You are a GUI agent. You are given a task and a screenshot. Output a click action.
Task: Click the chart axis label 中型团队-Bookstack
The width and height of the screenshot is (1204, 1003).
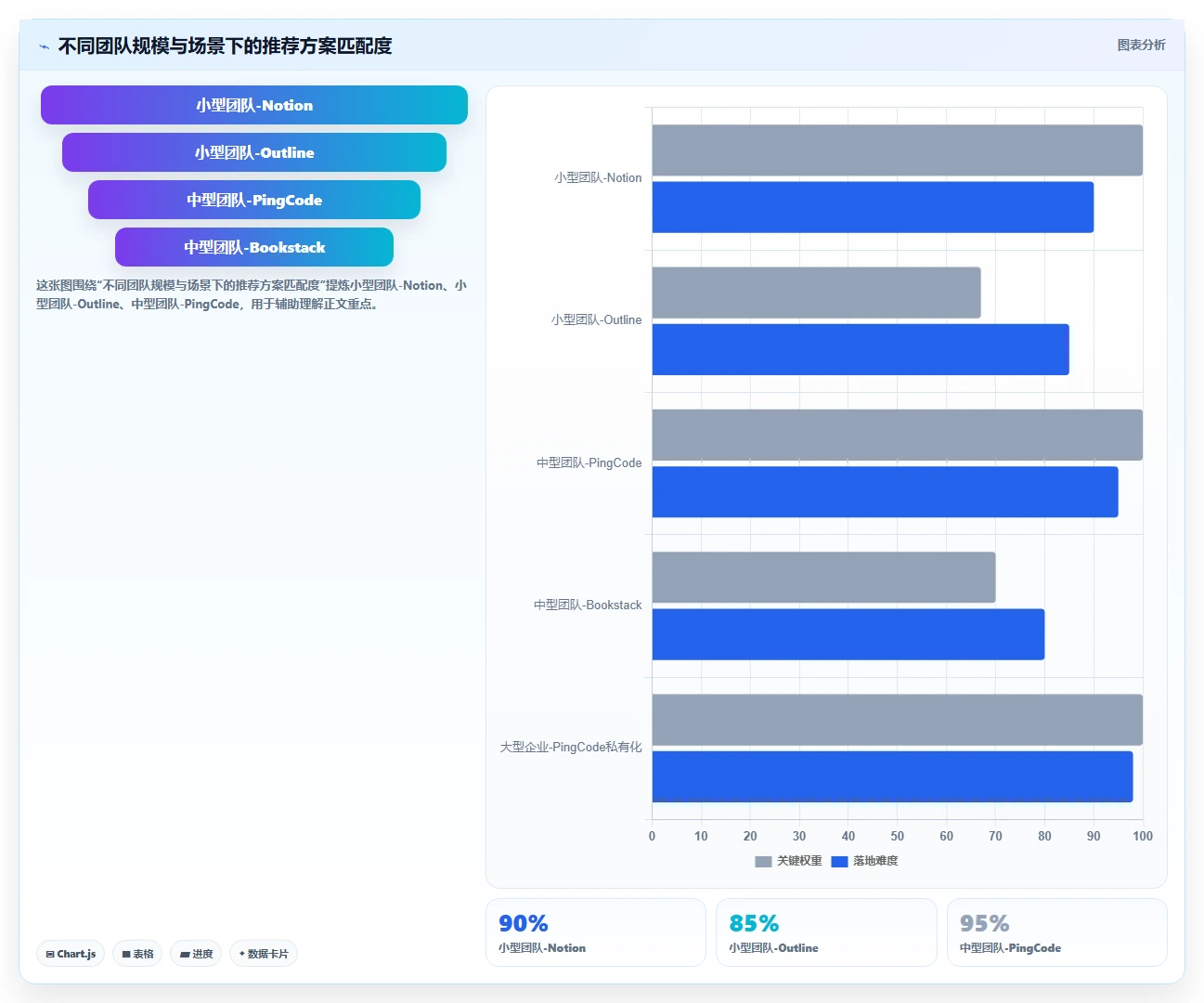click(588, 605)
